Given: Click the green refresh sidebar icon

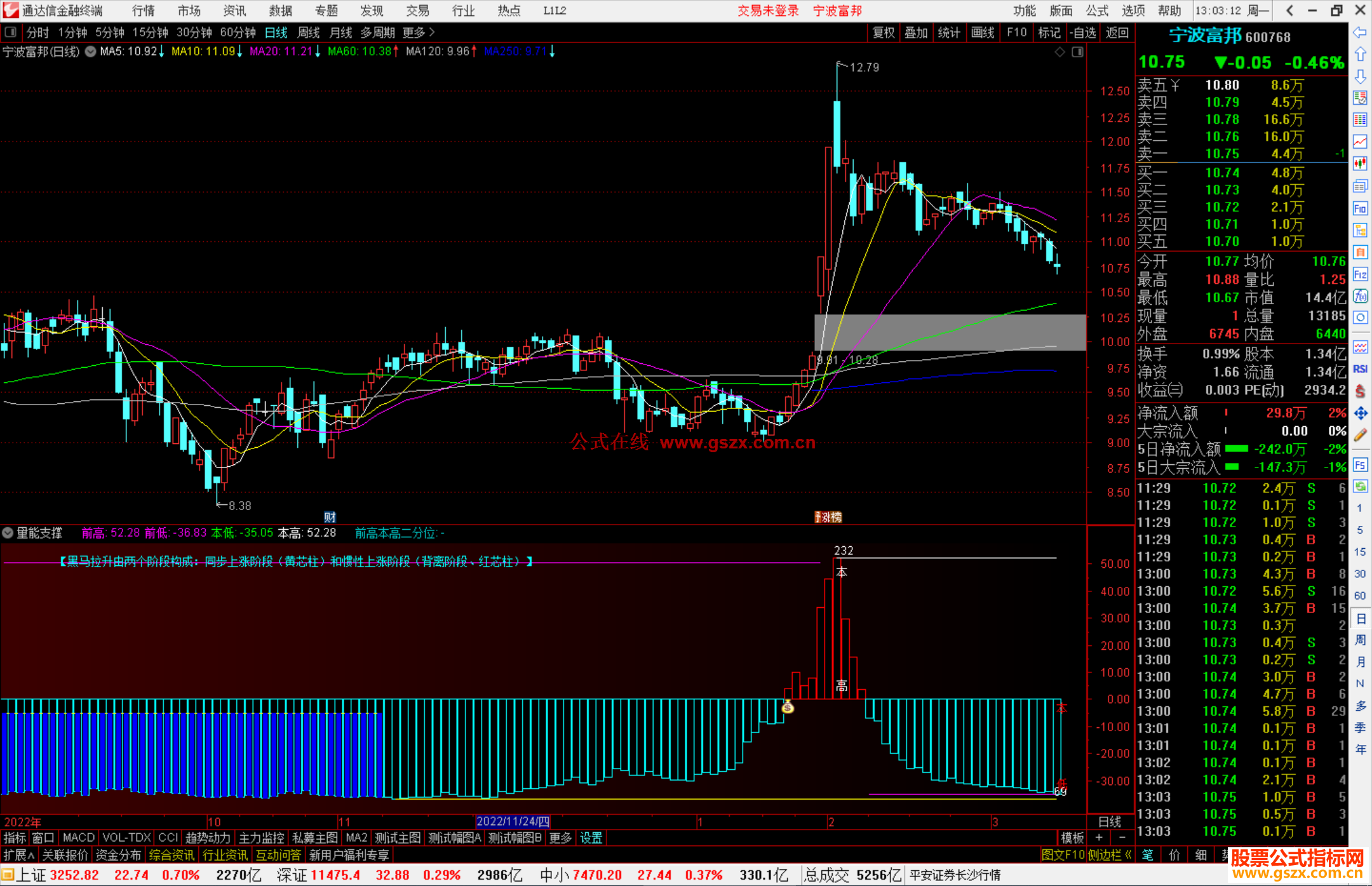Looking at the screenshot, I should (x=1360, y=487).
